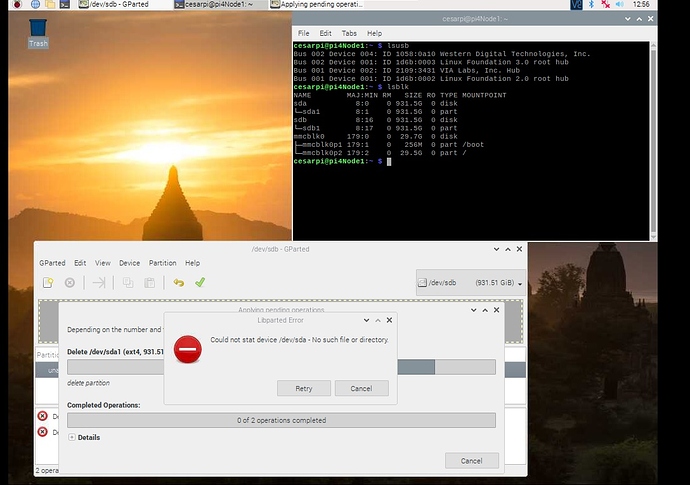Click the 'Could not stat device /dev/sda' message
The image size is (690, 485).
point(299,340)
